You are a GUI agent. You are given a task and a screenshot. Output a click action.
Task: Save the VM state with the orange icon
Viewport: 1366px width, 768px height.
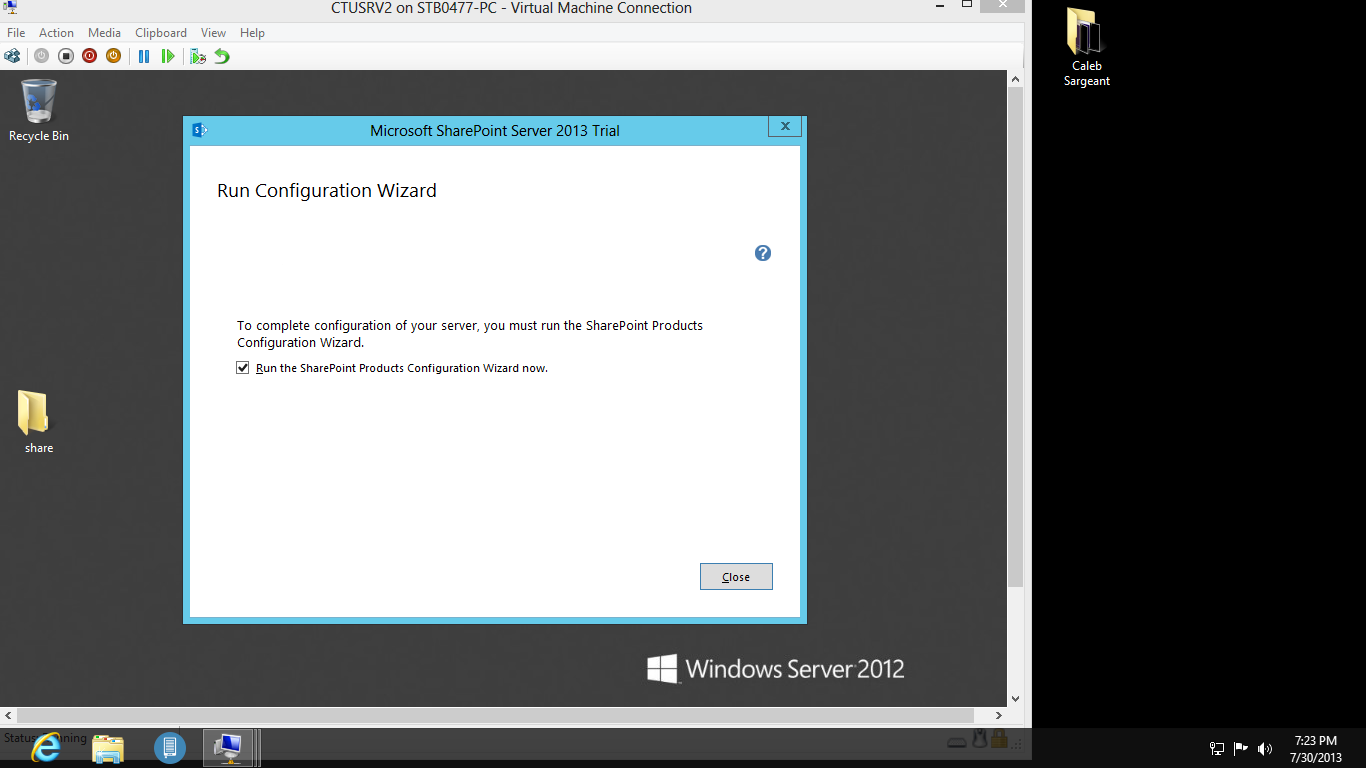coord(114,56)
